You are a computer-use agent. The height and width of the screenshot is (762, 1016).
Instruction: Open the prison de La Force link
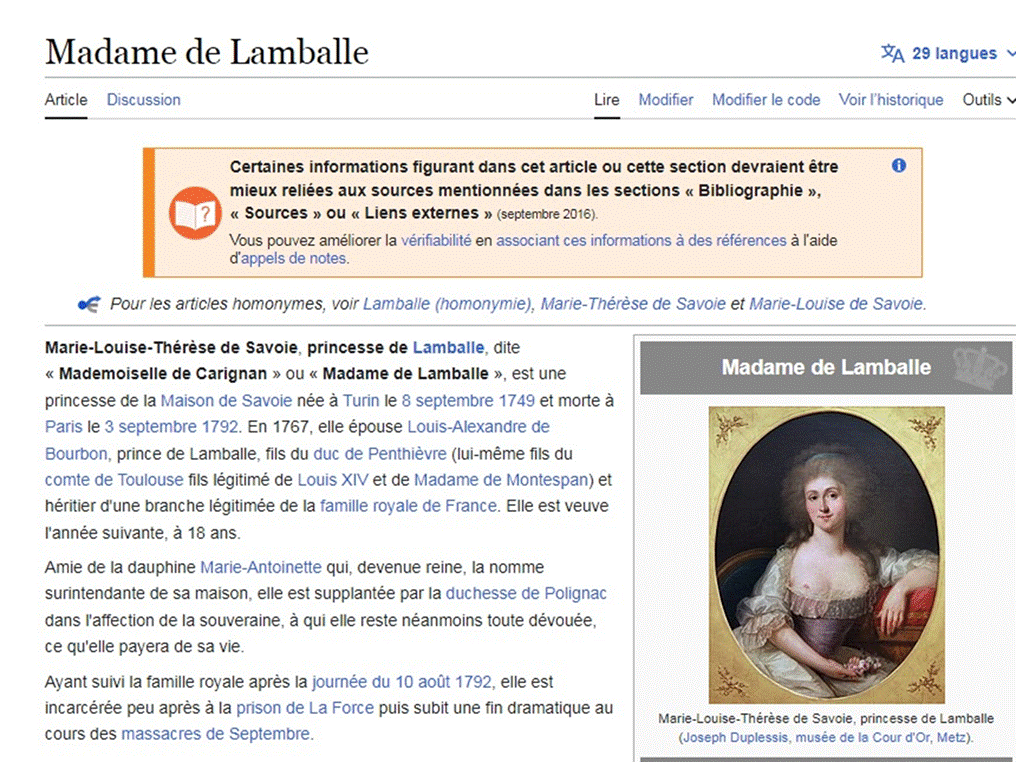coord(305,708)
